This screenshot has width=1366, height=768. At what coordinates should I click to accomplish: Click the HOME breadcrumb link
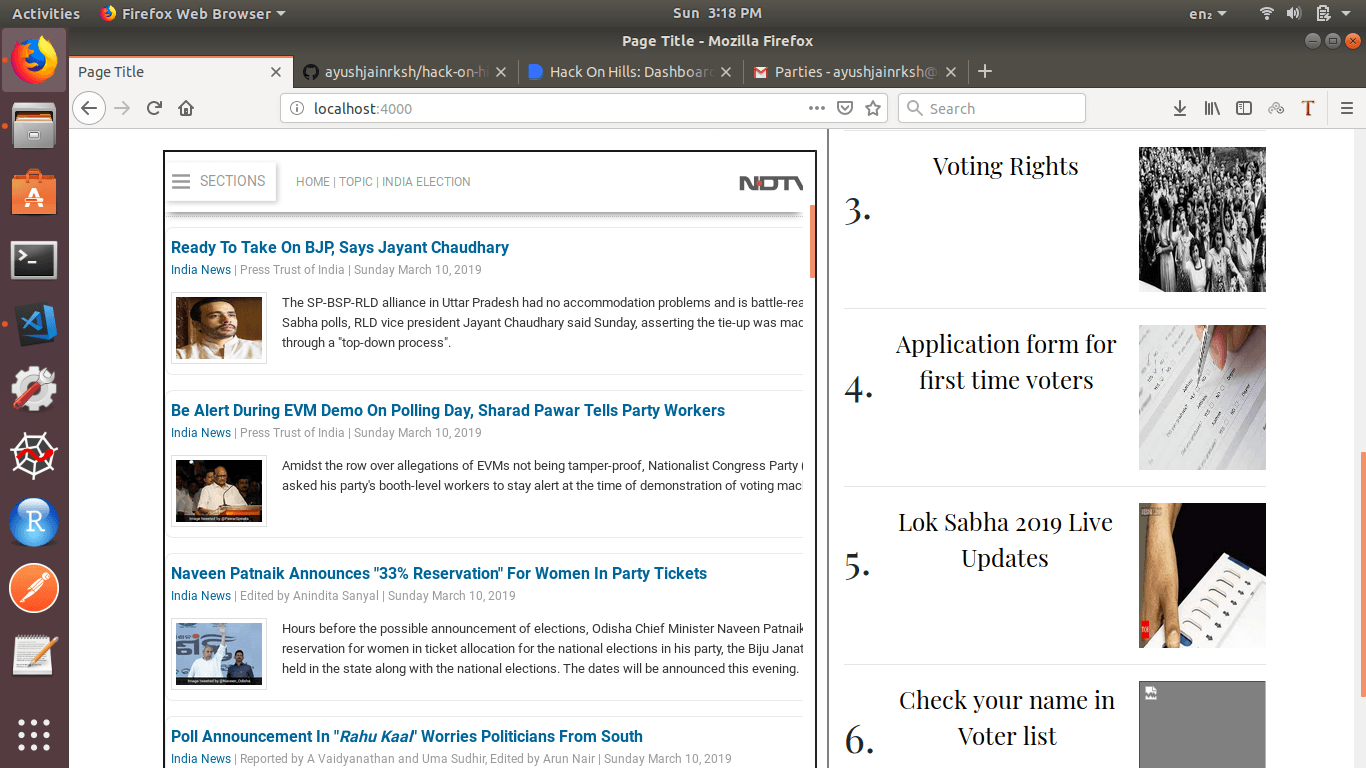click(x=313, y=182)
